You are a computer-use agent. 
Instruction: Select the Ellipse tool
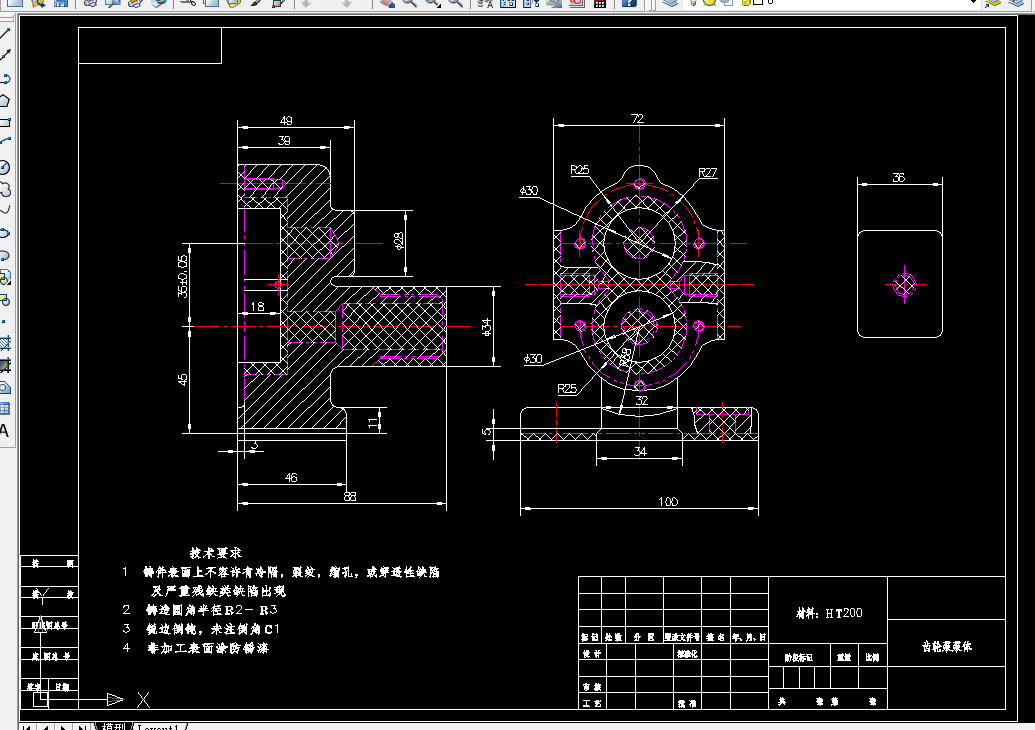point(5,233)
